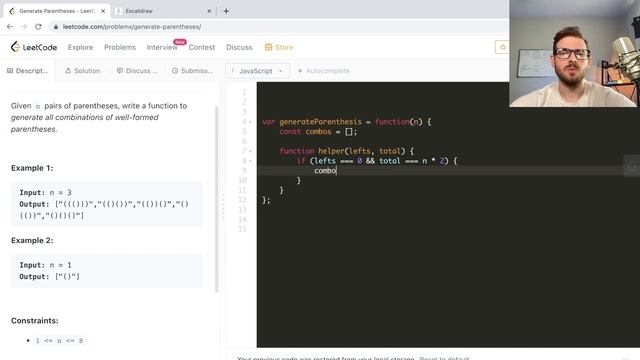Click the star premium icon button
The width and height of the screenshot is (640, 360).
502,47
